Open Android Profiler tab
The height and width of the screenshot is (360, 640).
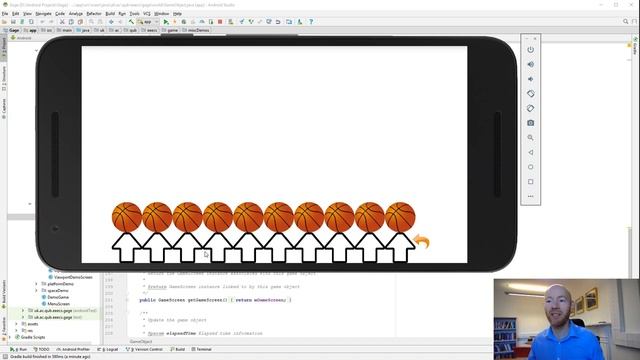(x=73, y=349)
